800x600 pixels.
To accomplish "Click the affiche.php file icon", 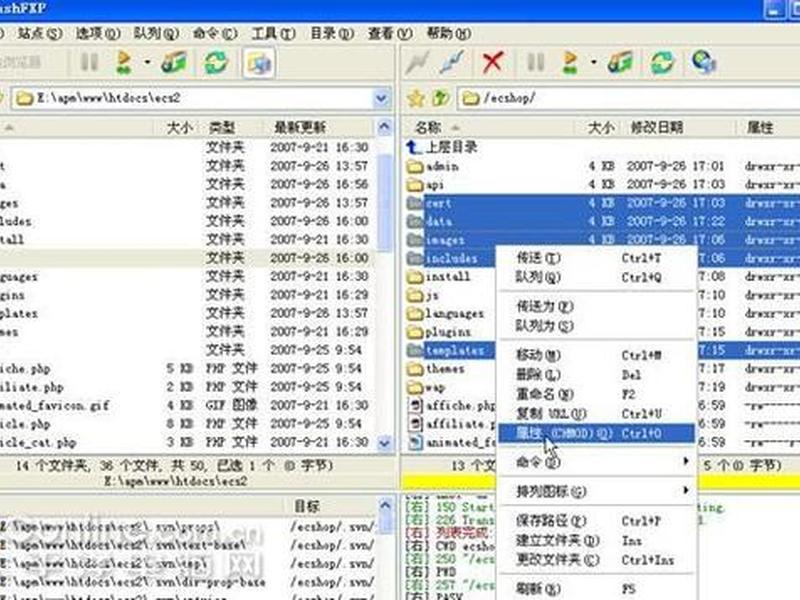I will coord(416,406).
